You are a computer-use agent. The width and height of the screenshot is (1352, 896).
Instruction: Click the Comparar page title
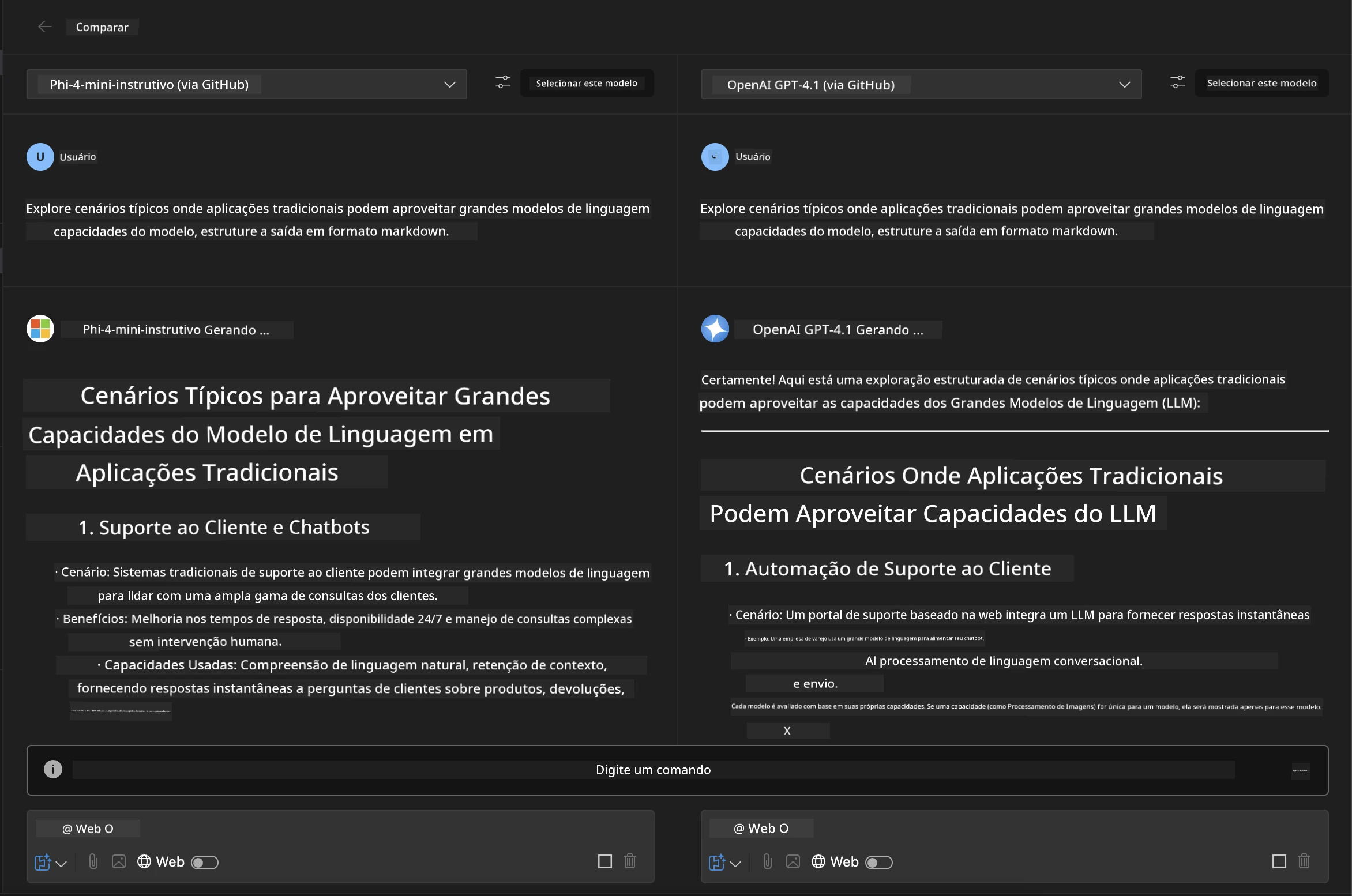(x=102, y=27)
